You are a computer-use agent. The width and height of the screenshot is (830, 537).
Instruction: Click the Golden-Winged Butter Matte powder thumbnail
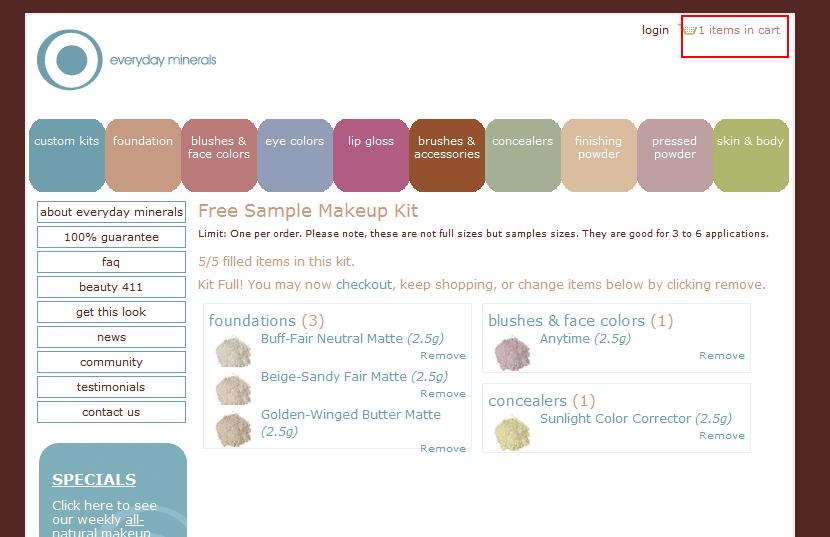tap(233, 429)
